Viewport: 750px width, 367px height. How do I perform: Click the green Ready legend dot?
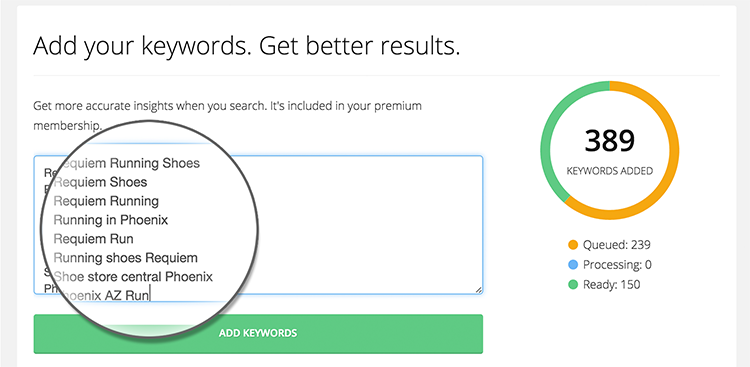(573, 285)
